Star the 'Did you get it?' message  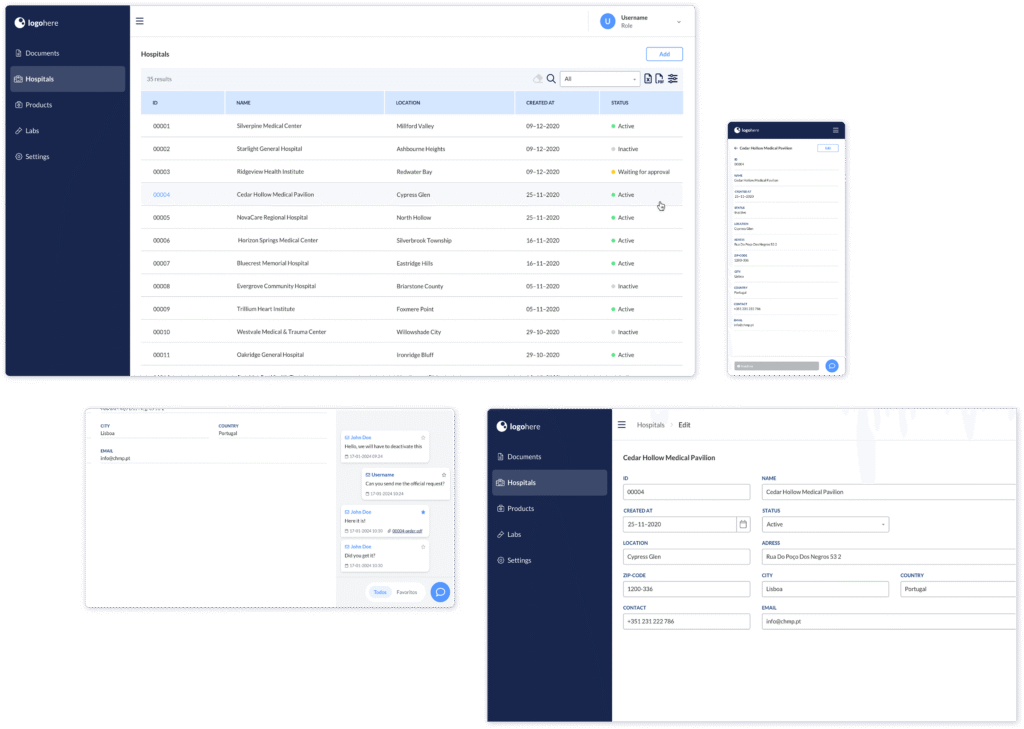(x=423, y=547)
